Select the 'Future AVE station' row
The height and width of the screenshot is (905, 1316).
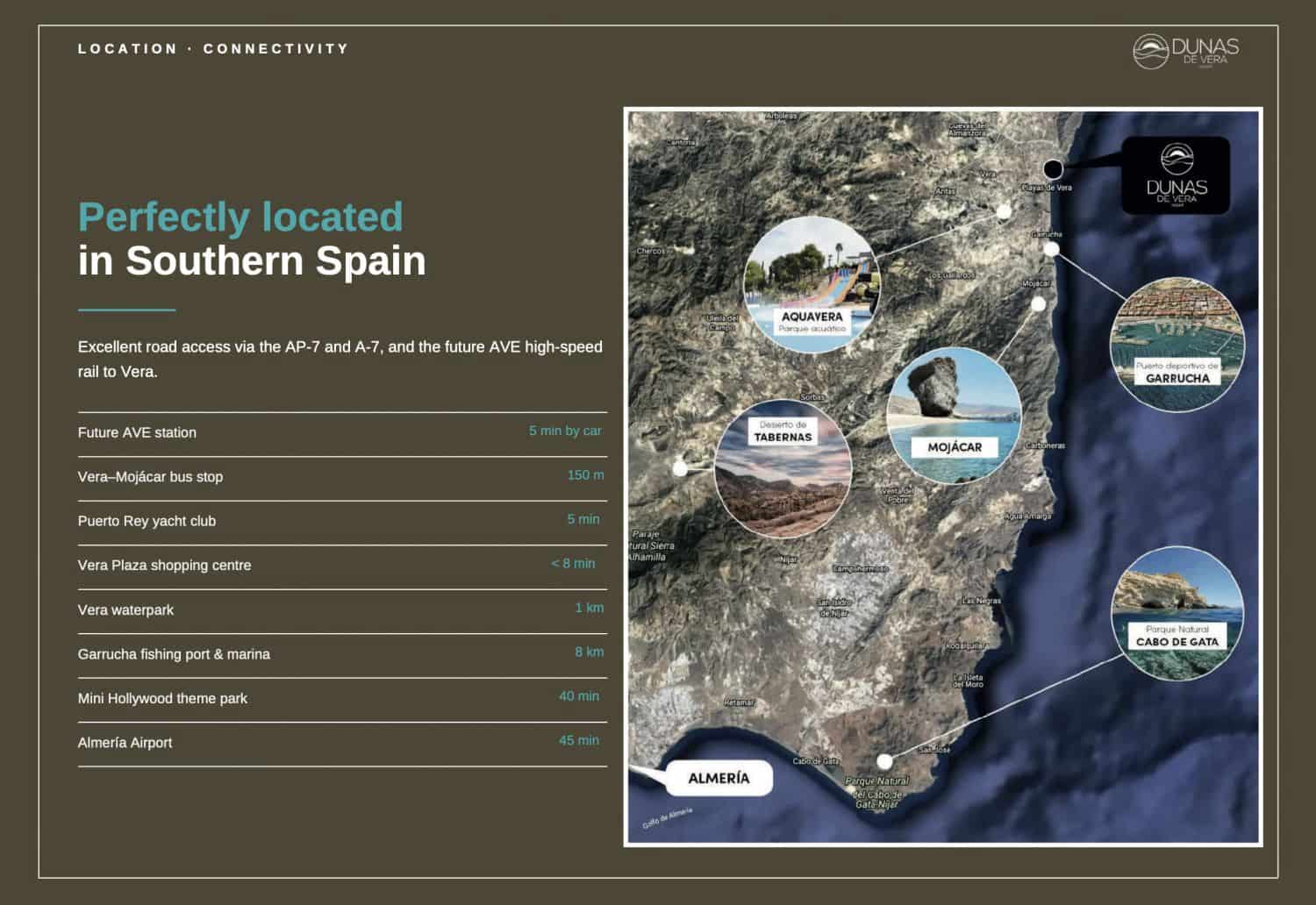[x=342, y=434]
